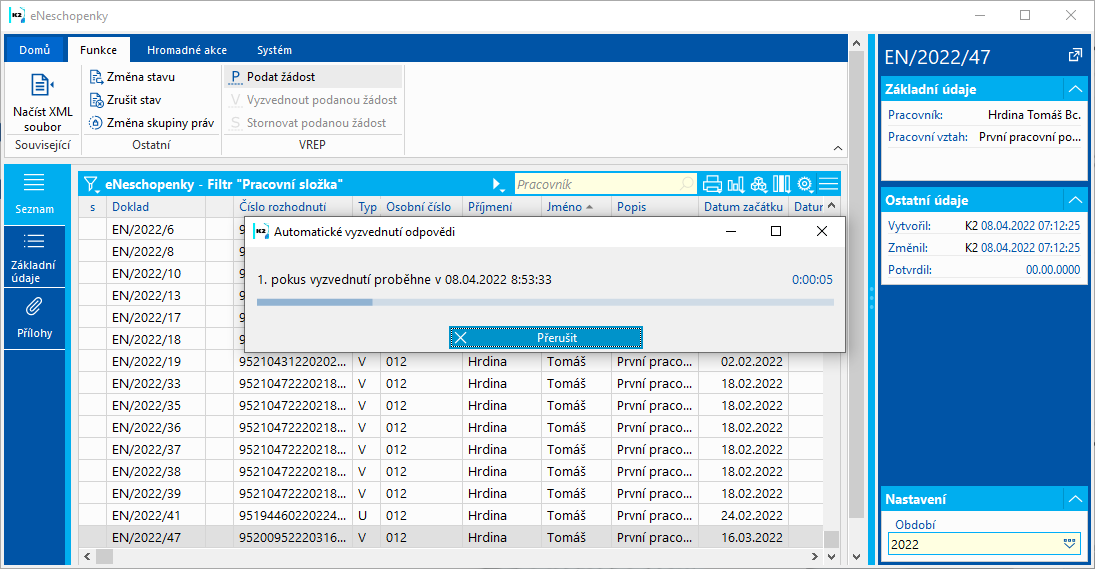Screen dimensions: 1095x569
Task: Switch to the Hromadné akce tab
Action: [186, 50]
